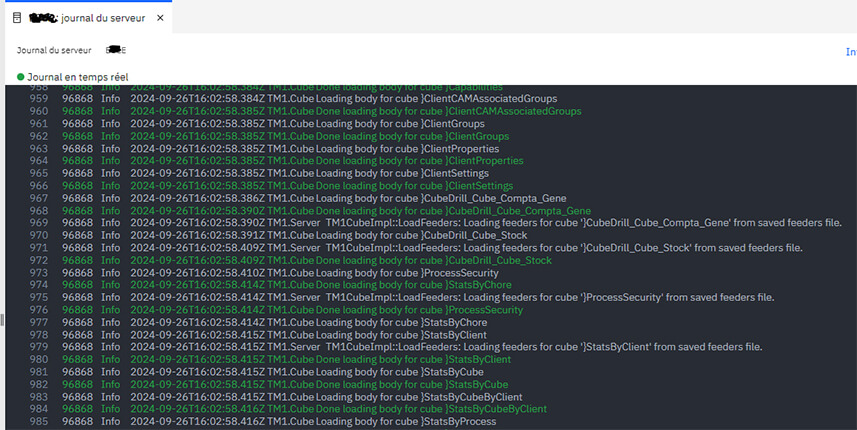Screen dimensions: 857x430
Task: Close the journal du serveur tab
Action: pyautogui.click(x=160, y=17)
